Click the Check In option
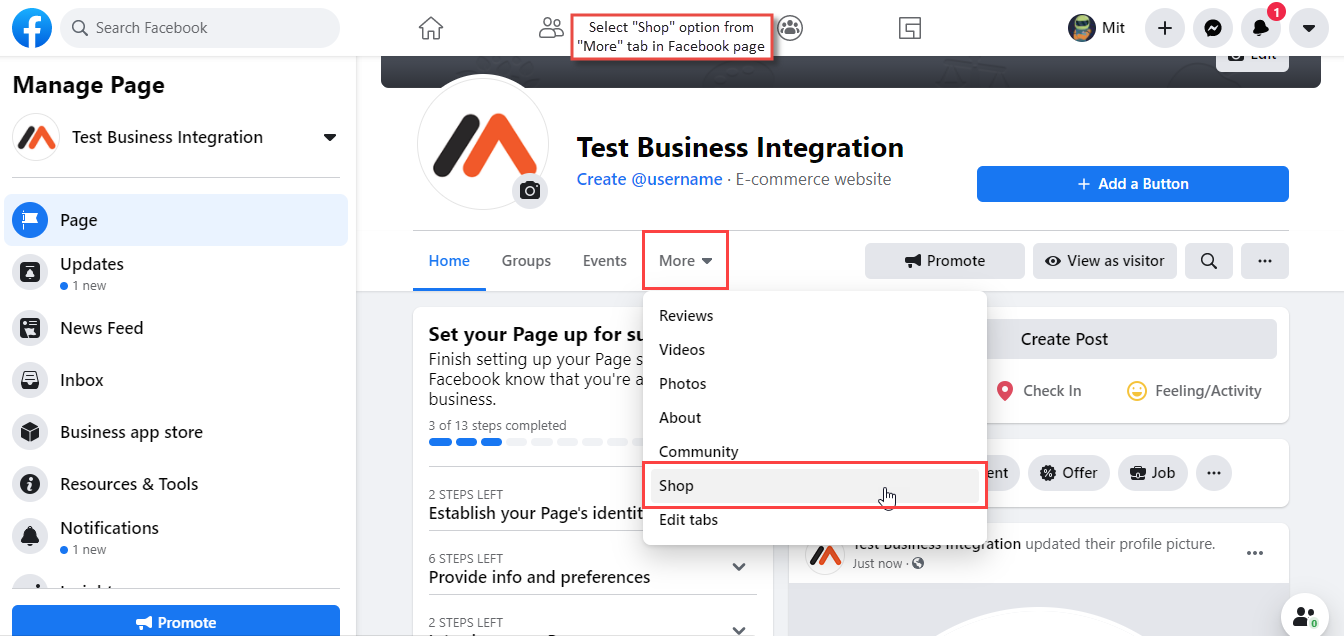1344x636 pixels. 1039,391
